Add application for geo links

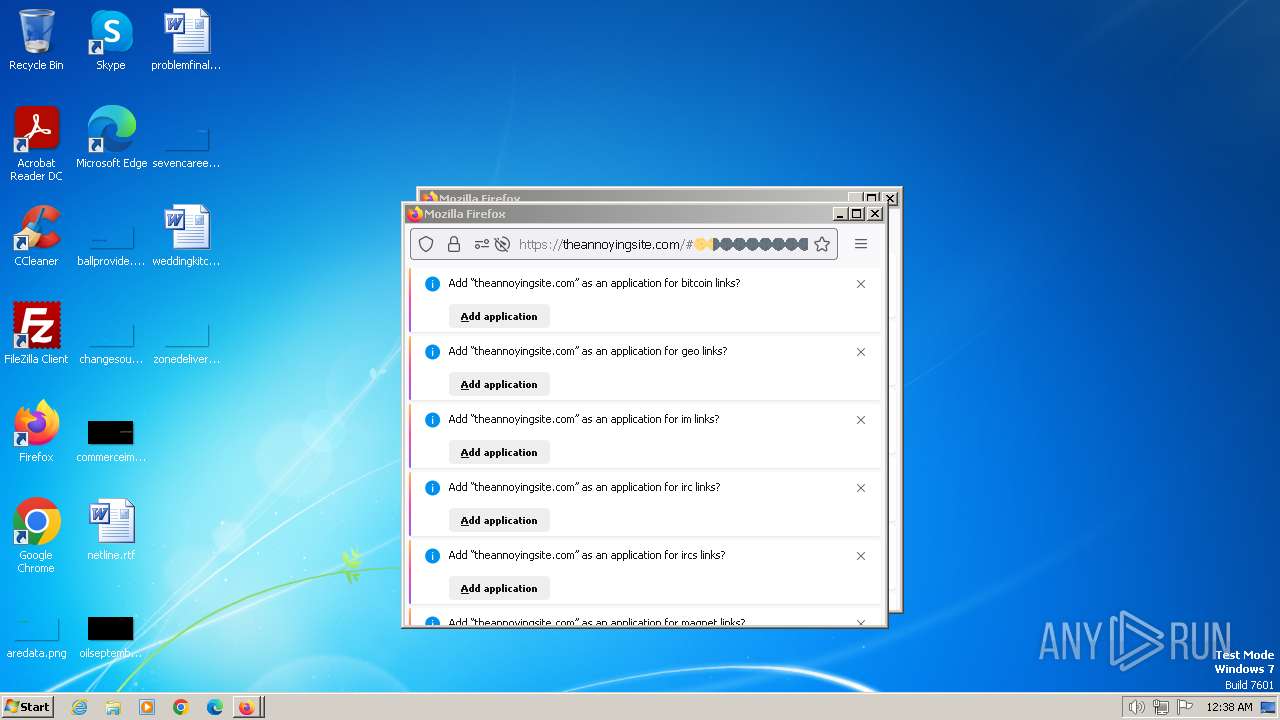tap(499, 384)
